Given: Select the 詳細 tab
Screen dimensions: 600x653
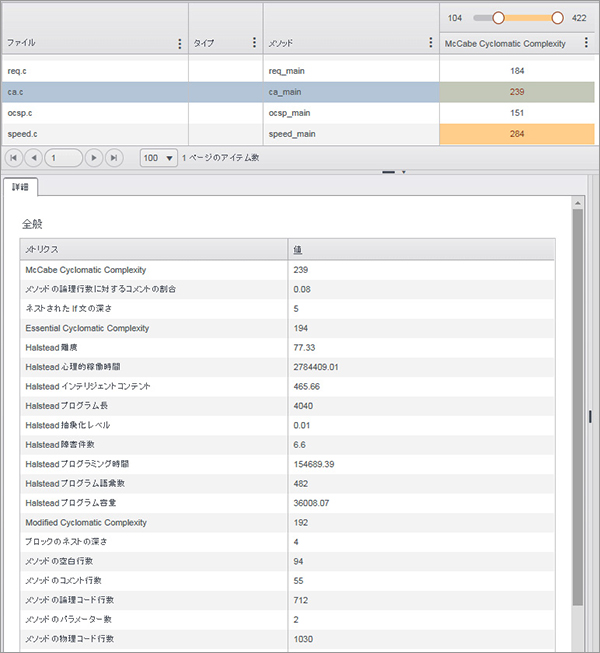Looking at the screenshot, I should [20, 187].
